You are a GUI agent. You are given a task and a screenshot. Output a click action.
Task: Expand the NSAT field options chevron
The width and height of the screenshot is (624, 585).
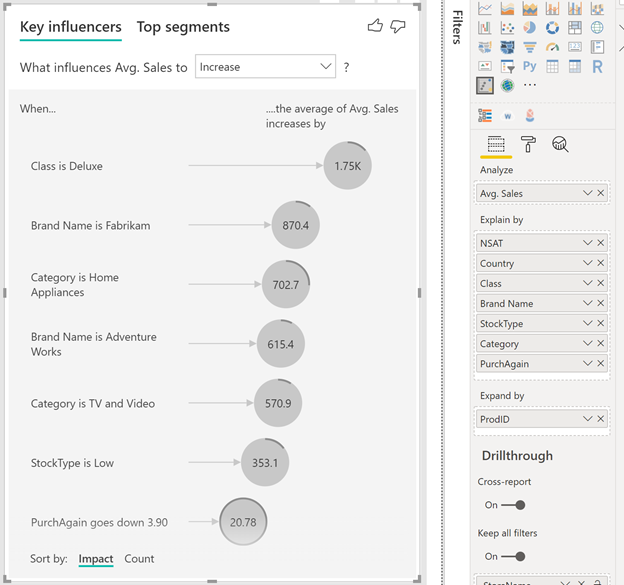588,243
